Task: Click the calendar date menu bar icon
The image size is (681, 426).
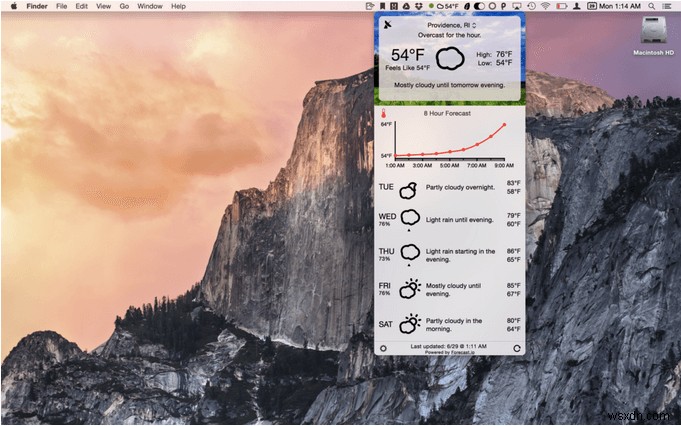Action: click(592, 6)
